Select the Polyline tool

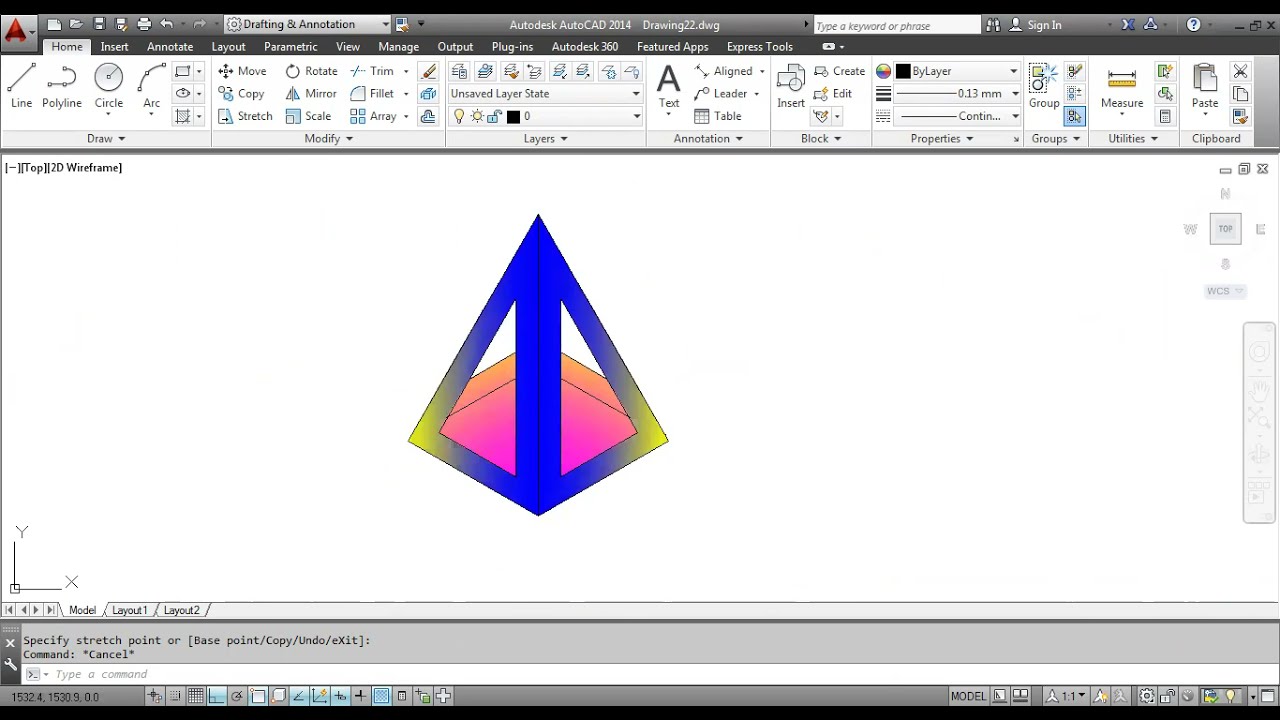(x=62, y=85)
